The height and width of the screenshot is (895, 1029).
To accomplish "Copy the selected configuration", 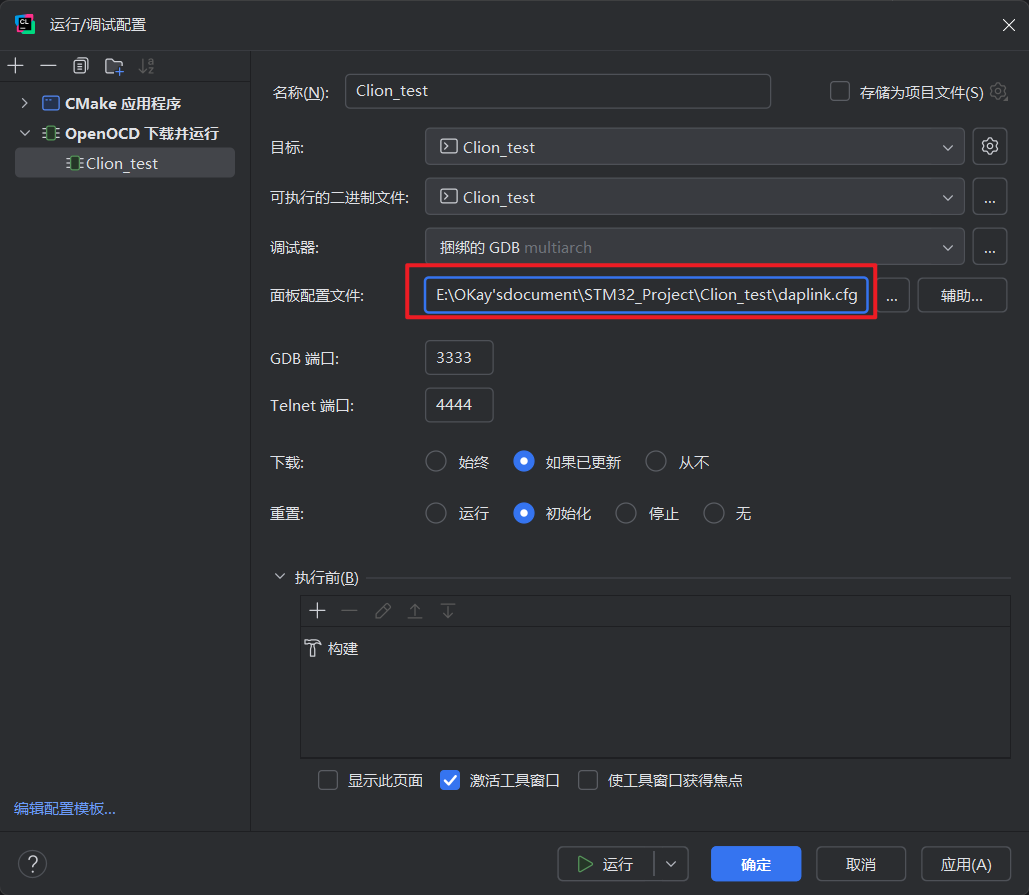I will click(x=81, y=66).
